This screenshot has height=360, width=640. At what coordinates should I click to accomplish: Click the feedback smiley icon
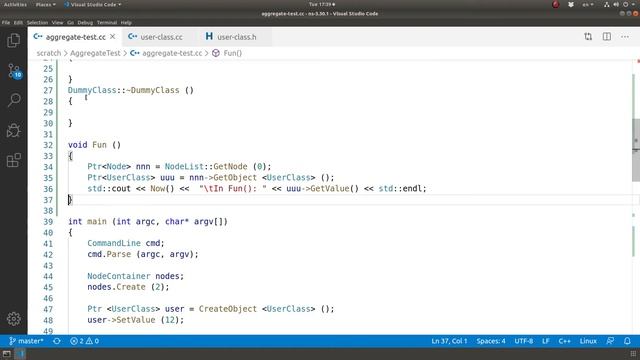tap(610, 341)
